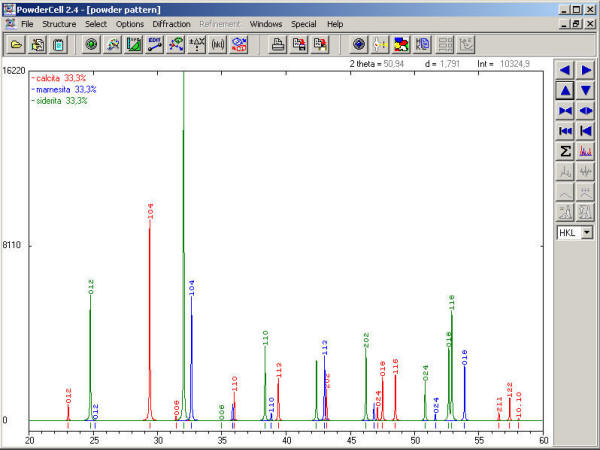This screenshot has height=450, width=600.
Task: Open the Special menu
Action: point(303,23)
